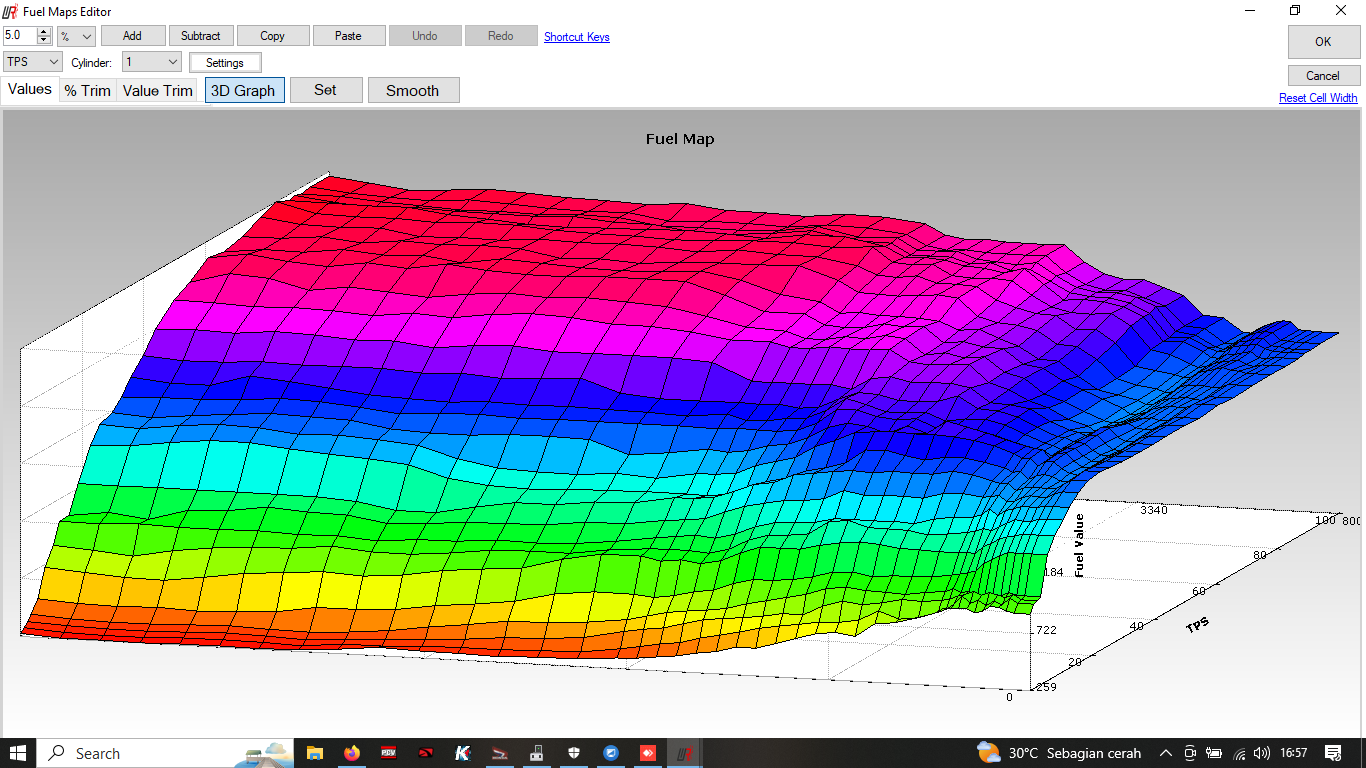Open the Cylinder number dropdown
This screenshot has height=768, width=1366.
[151, 62]
